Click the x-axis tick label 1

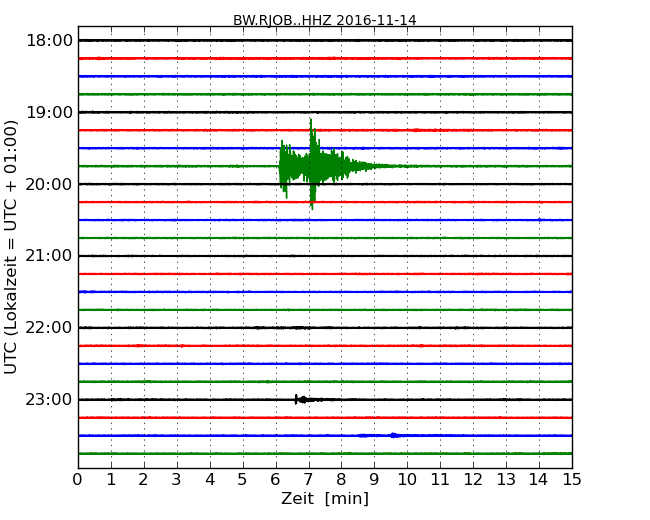[111, 480]
